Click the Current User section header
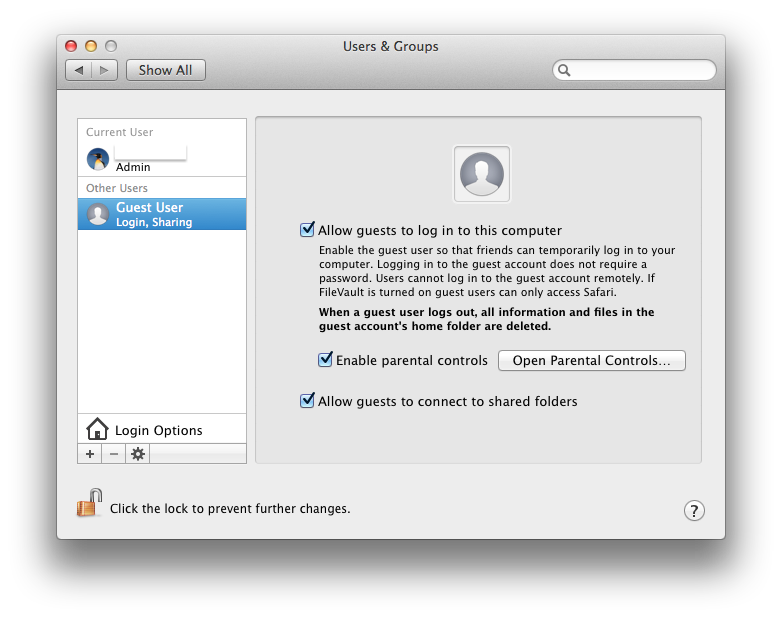Viewport: 782px width, 618px height. click(119, 132)
